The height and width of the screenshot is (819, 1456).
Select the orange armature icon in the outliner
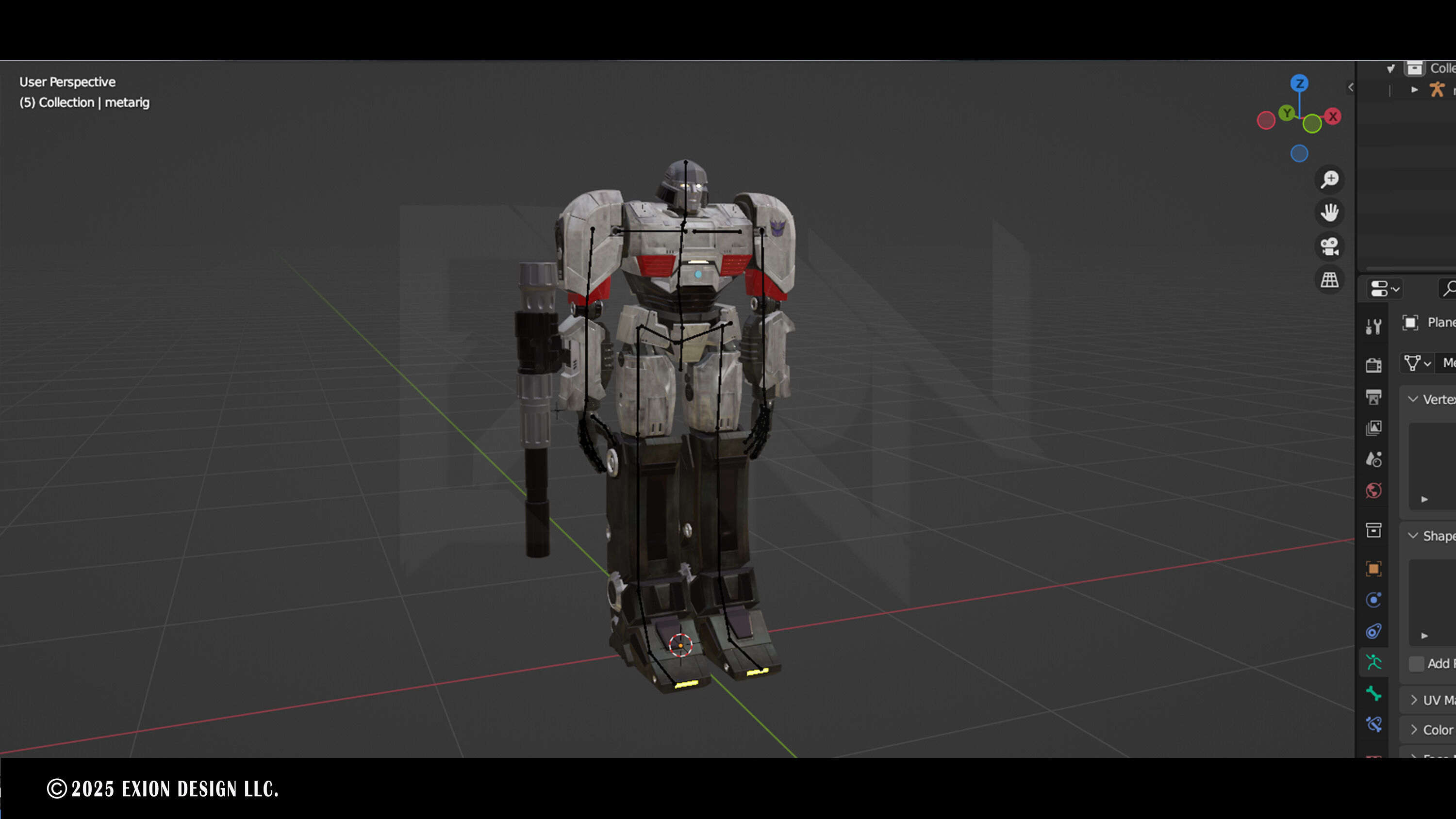(x=1437, y=89)
